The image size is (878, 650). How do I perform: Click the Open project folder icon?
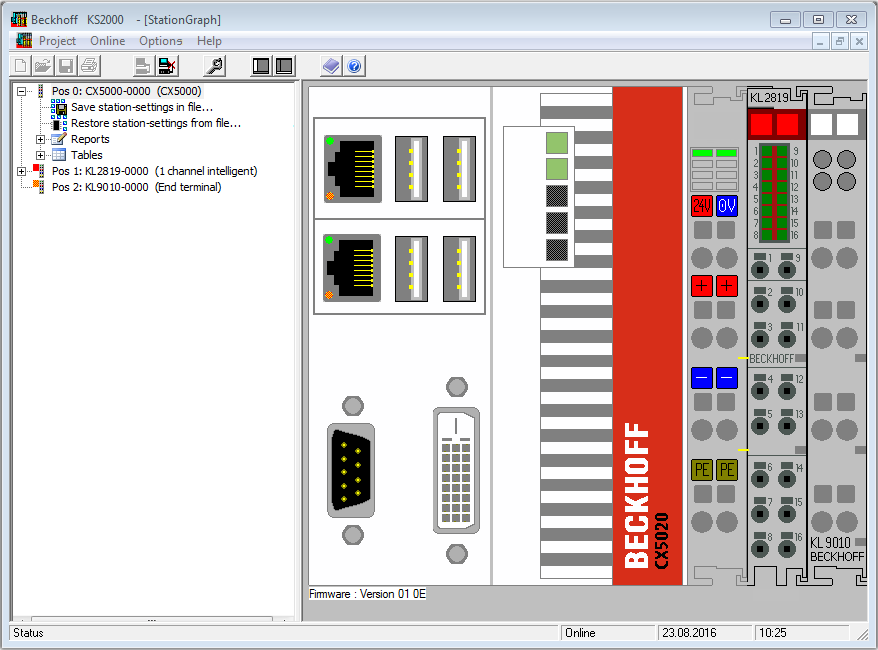43,66
